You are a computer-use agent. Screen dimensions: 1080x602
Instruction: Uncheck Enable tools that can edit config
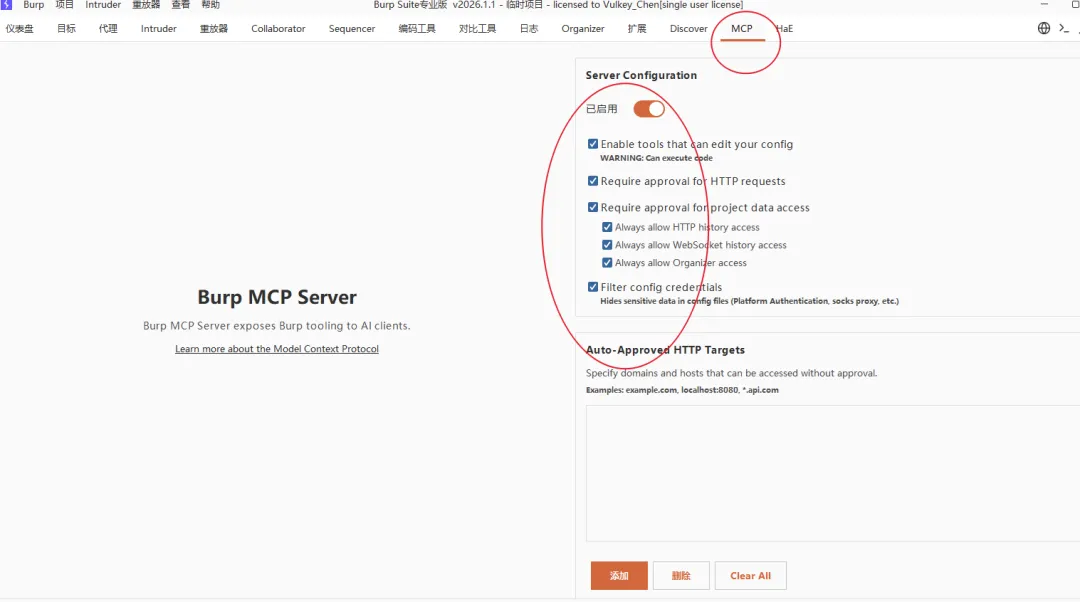coord(593,144)
